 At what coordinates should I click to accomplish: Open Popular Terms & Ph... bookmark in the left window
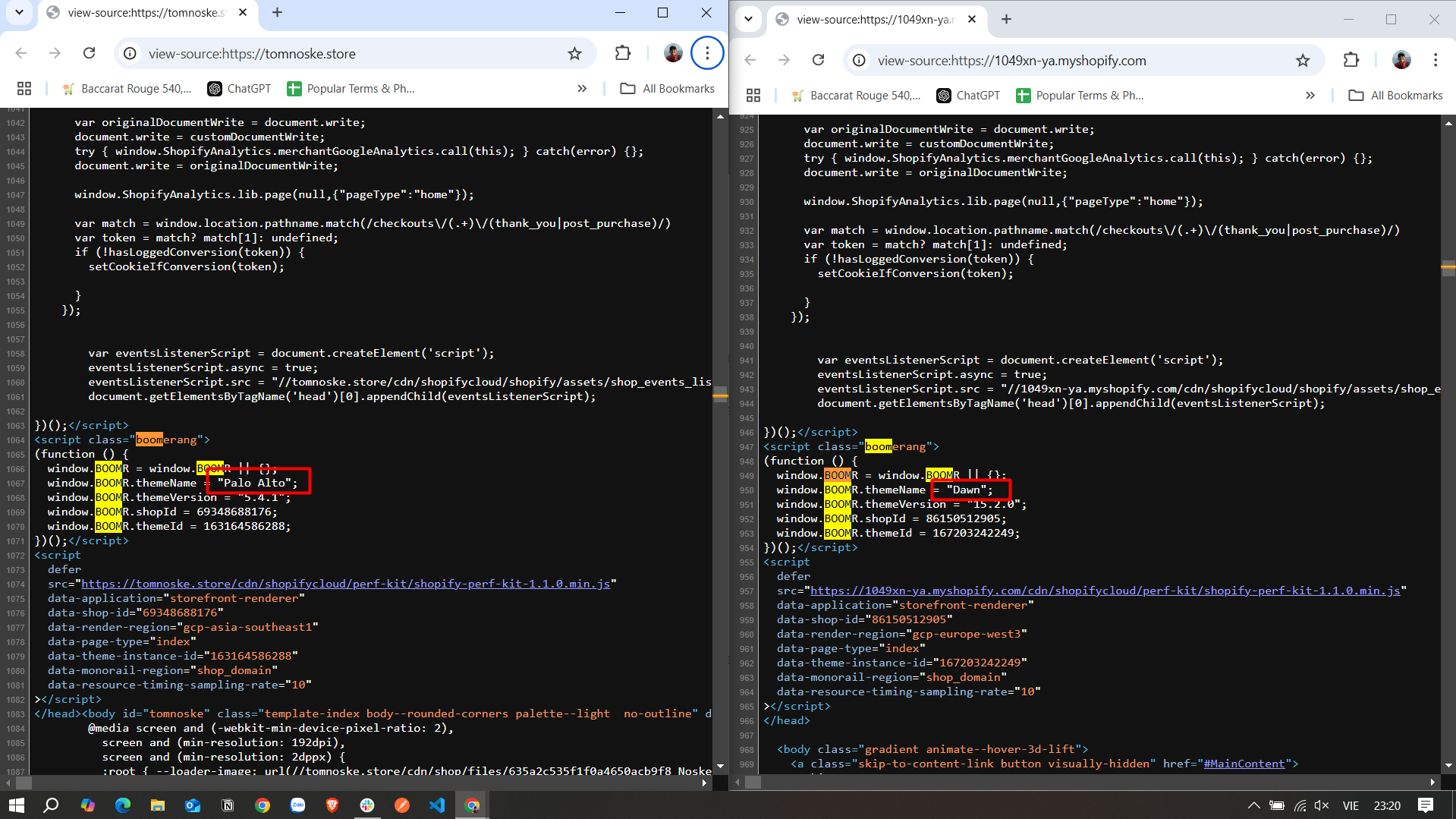[x=351, y=89]
